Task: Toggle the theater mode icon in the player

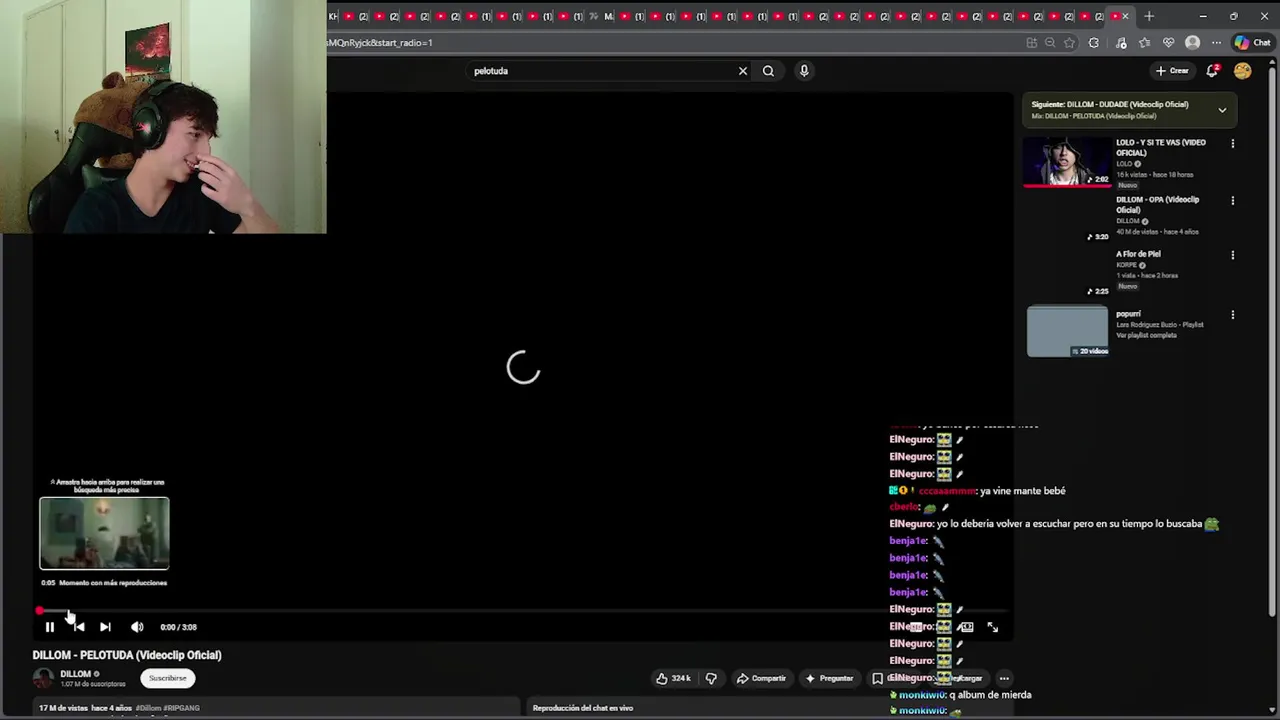Action: [966, 627]
